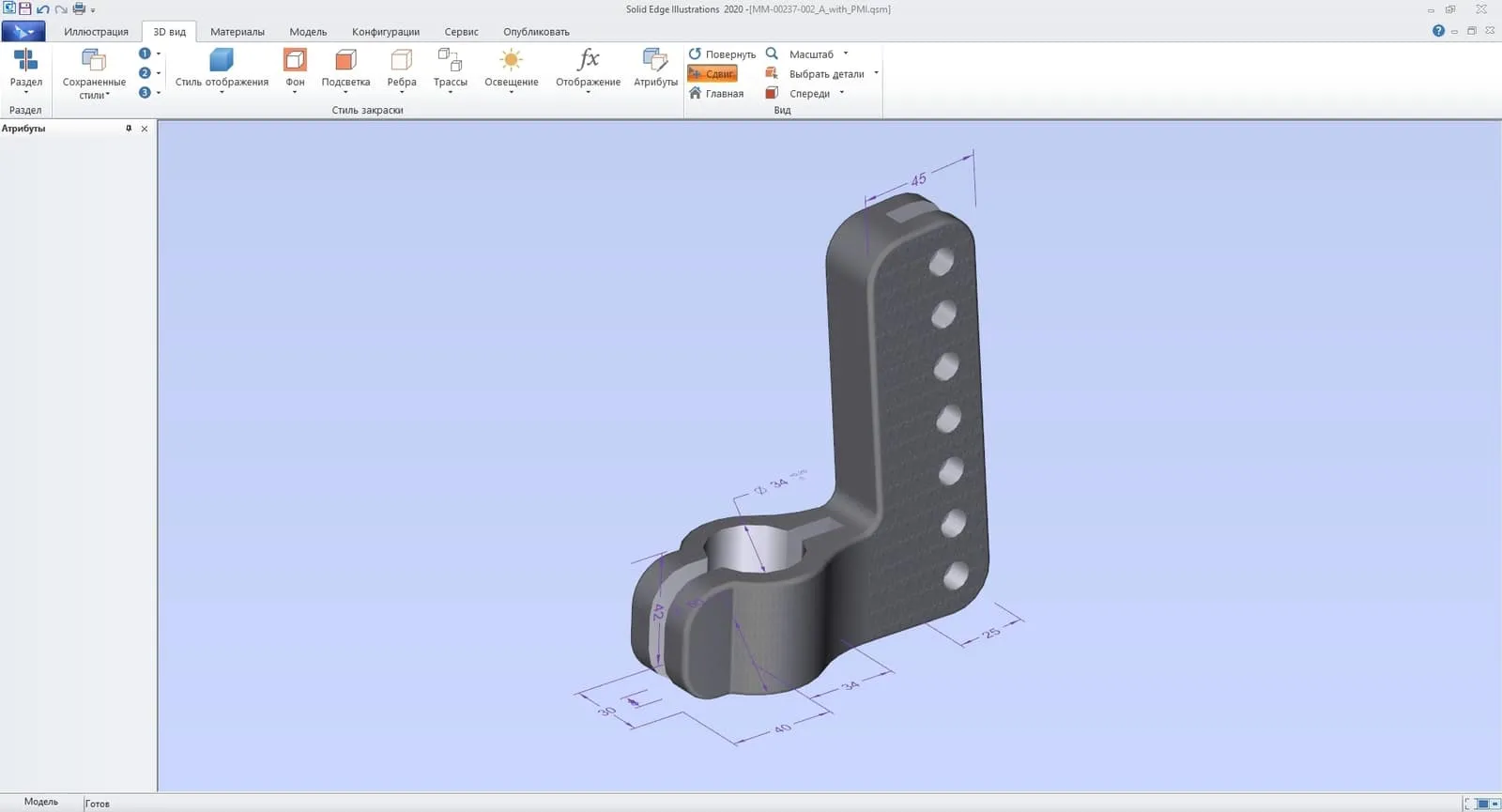Open the quick access toolbar customize arrow
1502x812 pixels.
tap(93, 10)
